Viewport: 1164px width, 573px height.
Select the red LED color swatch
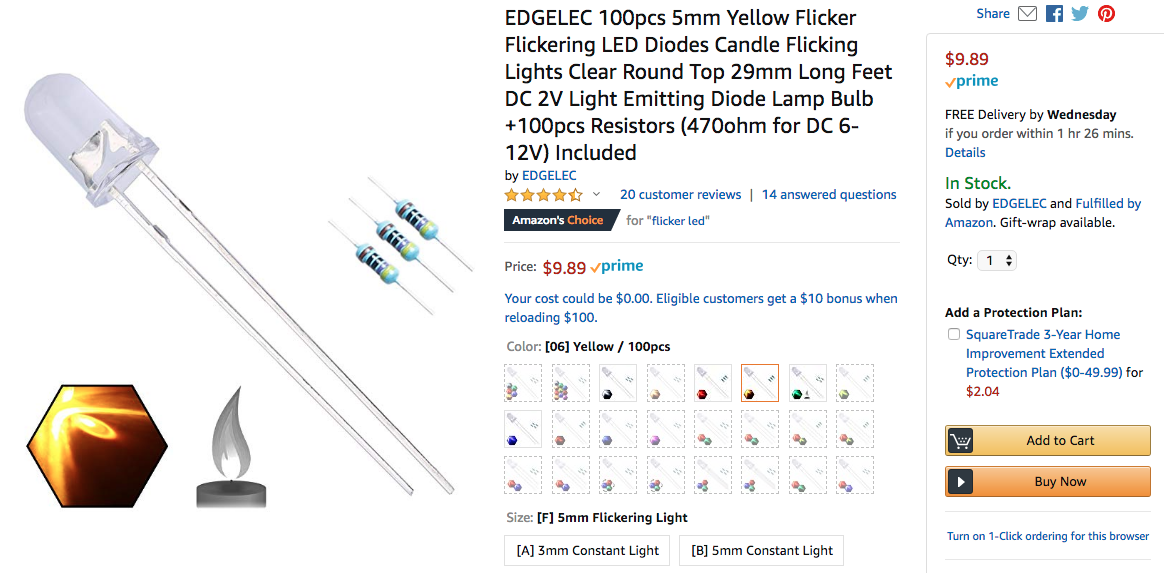(x=713, y=383)
